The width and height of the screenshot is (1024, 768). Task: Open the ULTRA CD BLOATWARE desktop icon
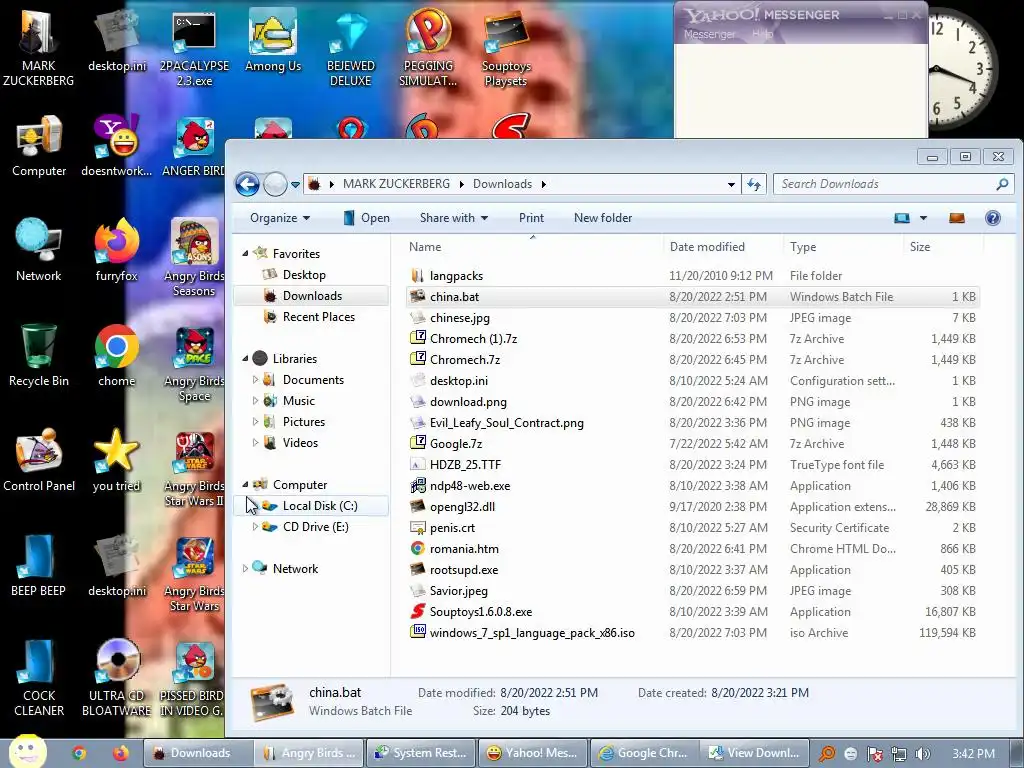coord(116,678)
